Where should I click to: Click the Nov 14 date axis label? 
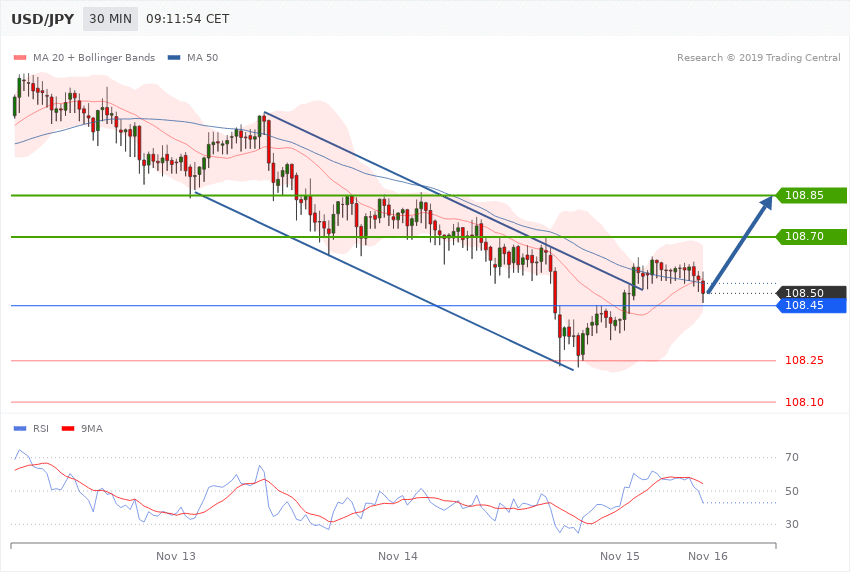(398, 556)
